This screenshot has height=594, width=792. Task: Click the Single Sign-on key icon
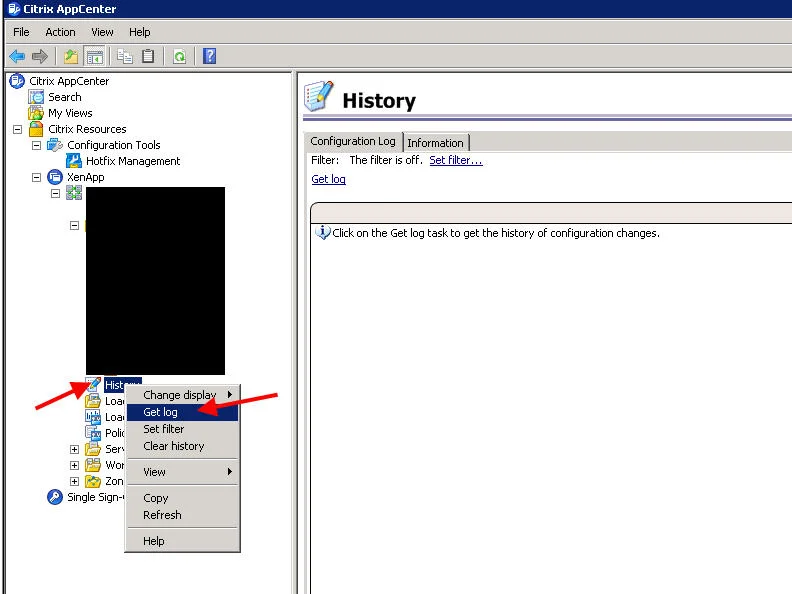[55, 497]
